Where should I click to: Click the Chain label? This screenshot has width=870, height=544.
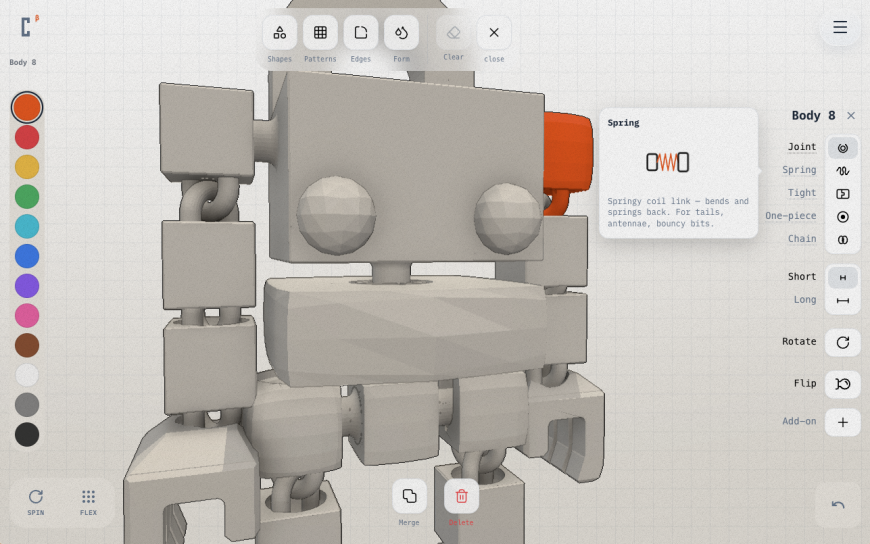click(x=802, y=239)
